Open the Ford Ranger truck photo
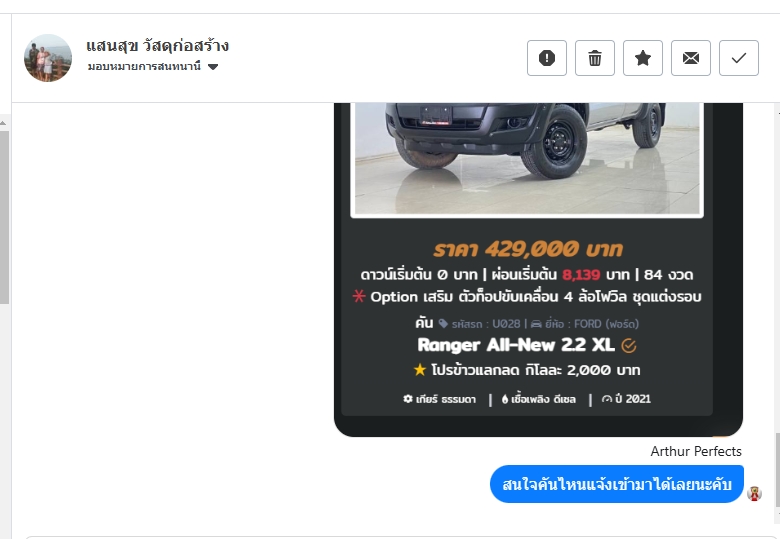 (527, 159)
